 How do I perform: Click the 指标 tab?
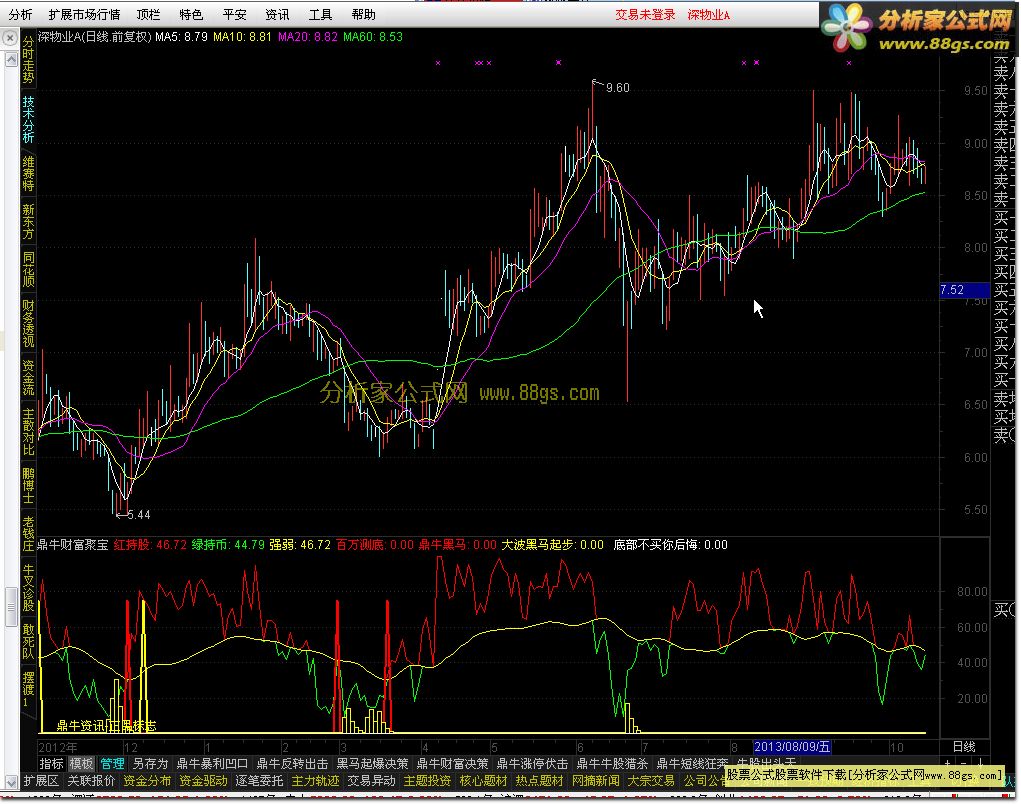51,763
